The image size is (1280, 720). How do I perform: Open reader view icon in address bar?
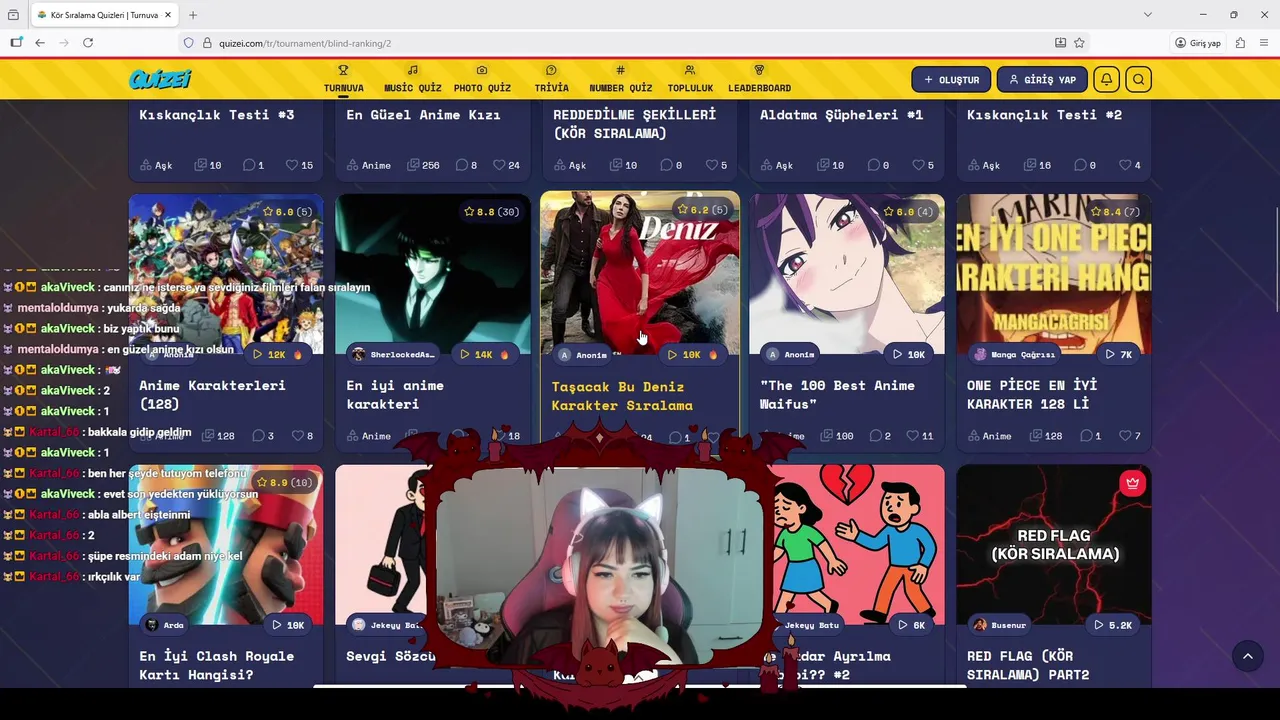pos(1060,43)
